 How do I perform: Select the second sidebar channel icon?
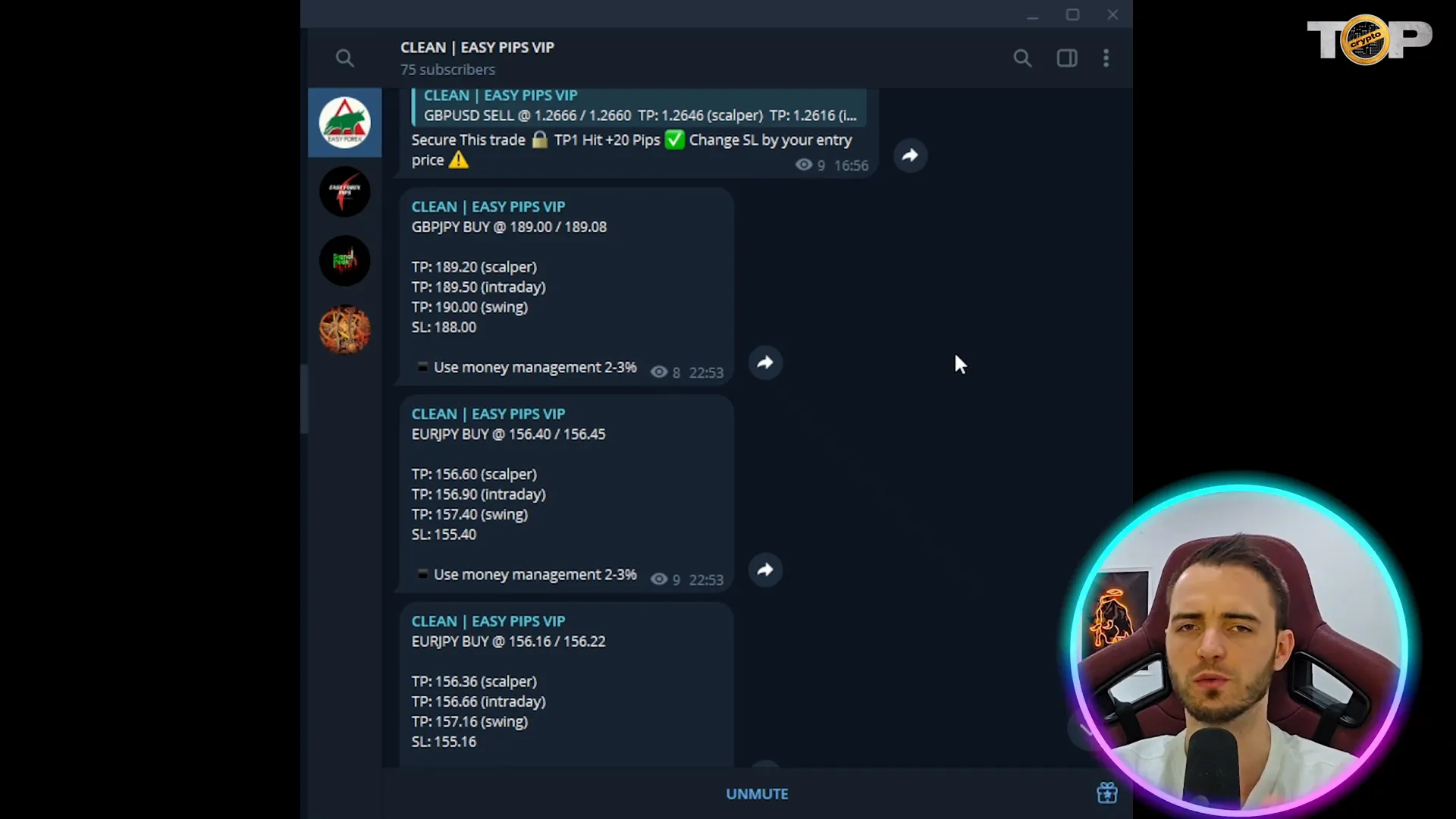(345, 192)
